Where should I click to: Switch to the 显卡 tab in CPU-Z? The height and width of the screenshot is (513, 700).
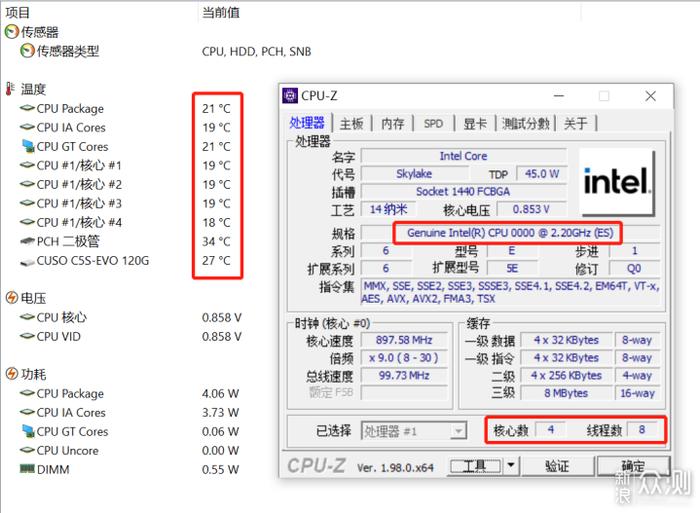475,124
